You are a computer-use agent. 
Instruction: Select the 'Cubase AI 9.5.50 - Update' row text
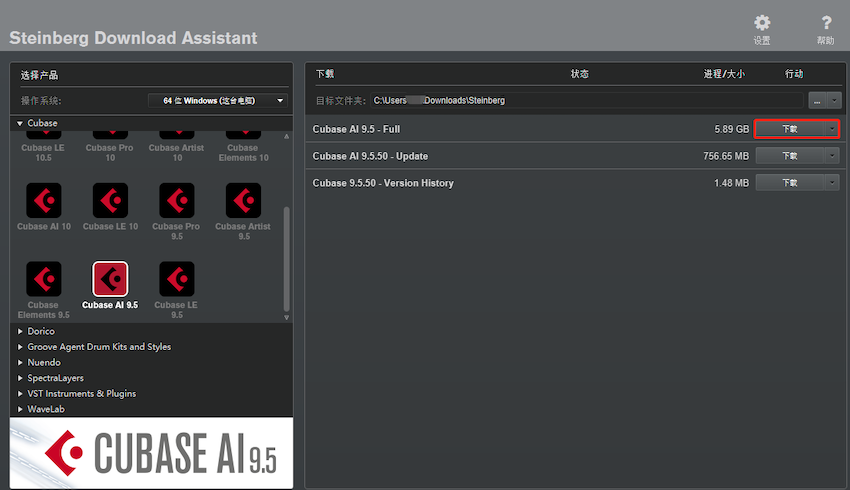pos(370,156)
